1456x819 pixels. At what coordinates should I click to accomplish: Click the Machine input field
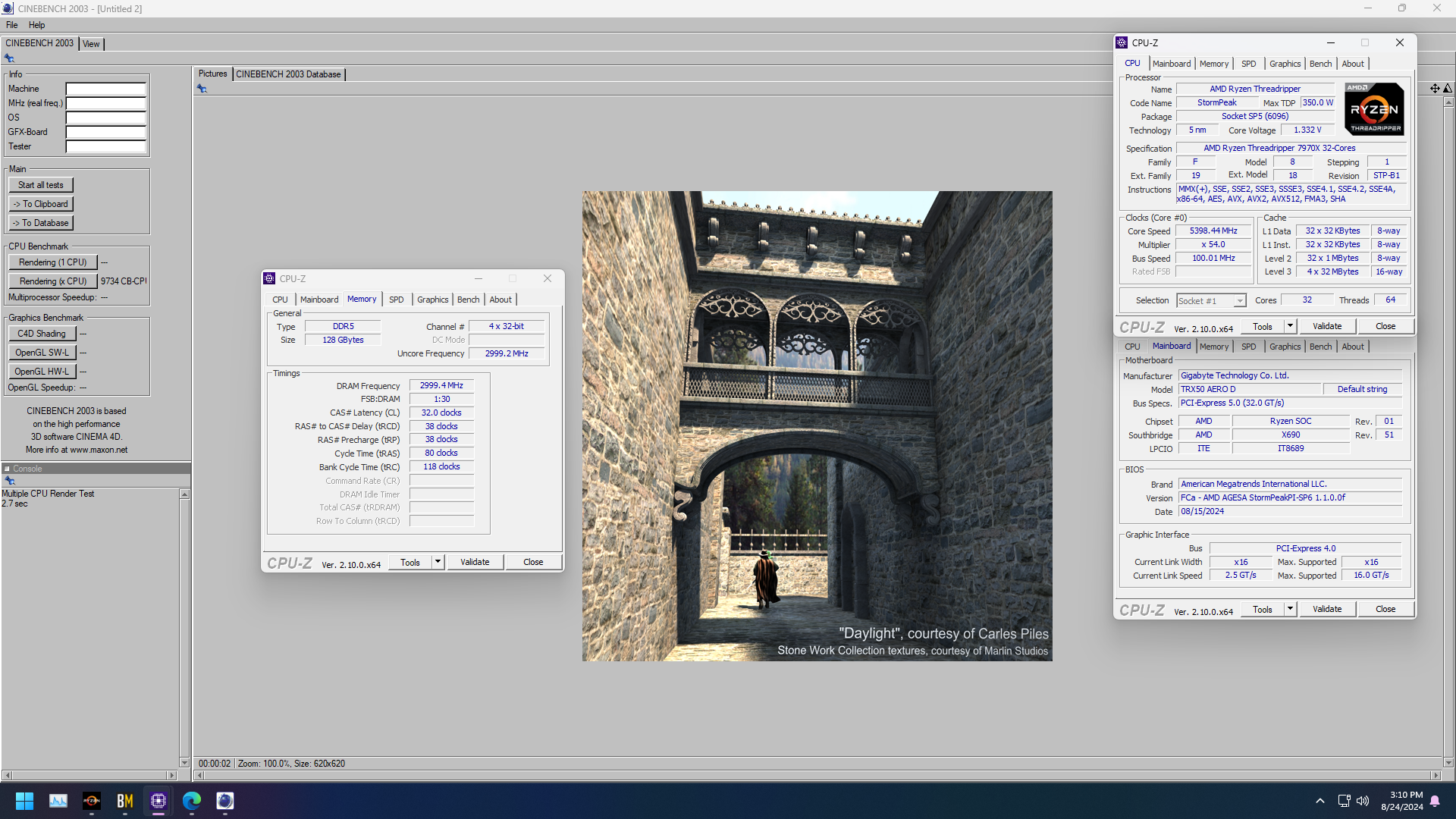tap(105, 89)
